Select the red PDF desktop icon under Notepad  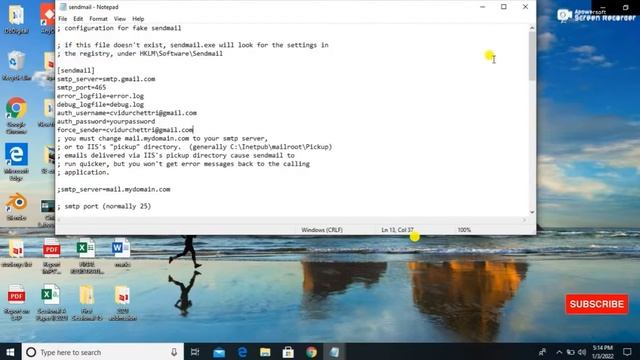pyautogui.click(x=51, y=256)
